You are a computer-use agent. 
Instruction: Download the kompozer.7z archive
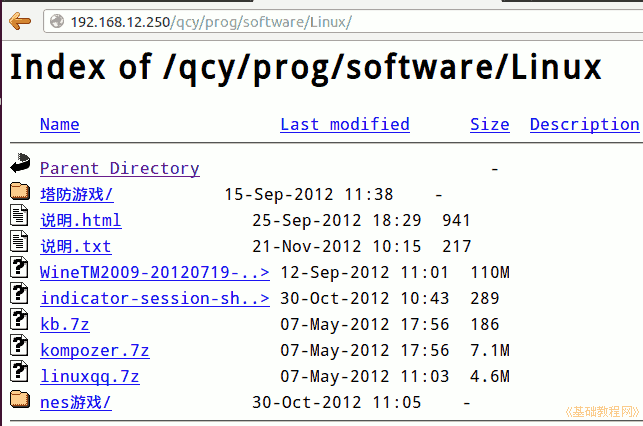pyautogui.click(x=95, y=351)
